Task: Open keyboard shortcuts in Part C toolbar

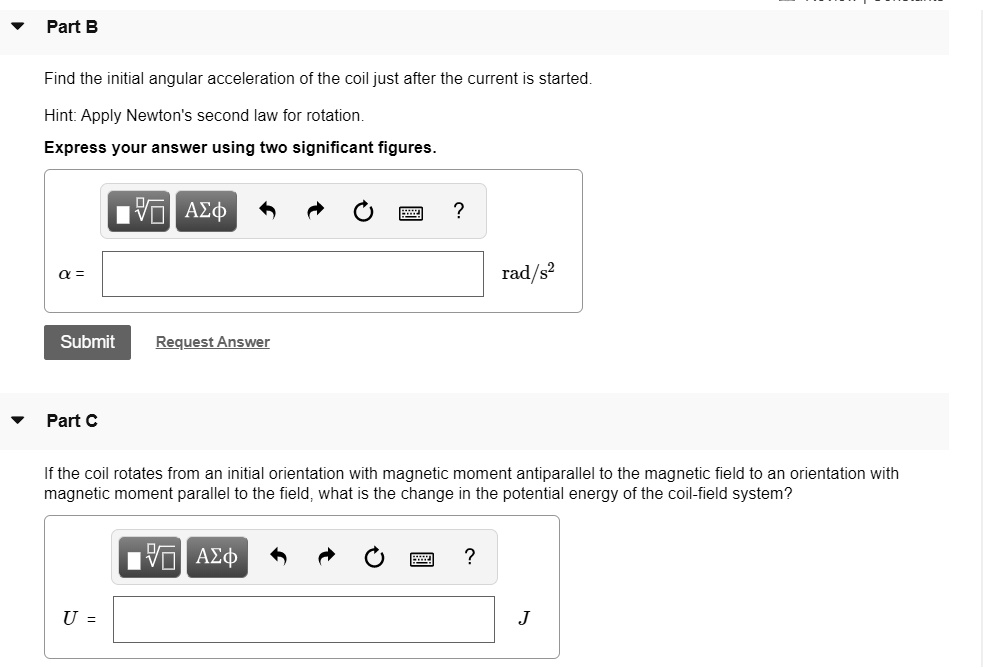Action: pyautogui.click(x=422, y=558)
